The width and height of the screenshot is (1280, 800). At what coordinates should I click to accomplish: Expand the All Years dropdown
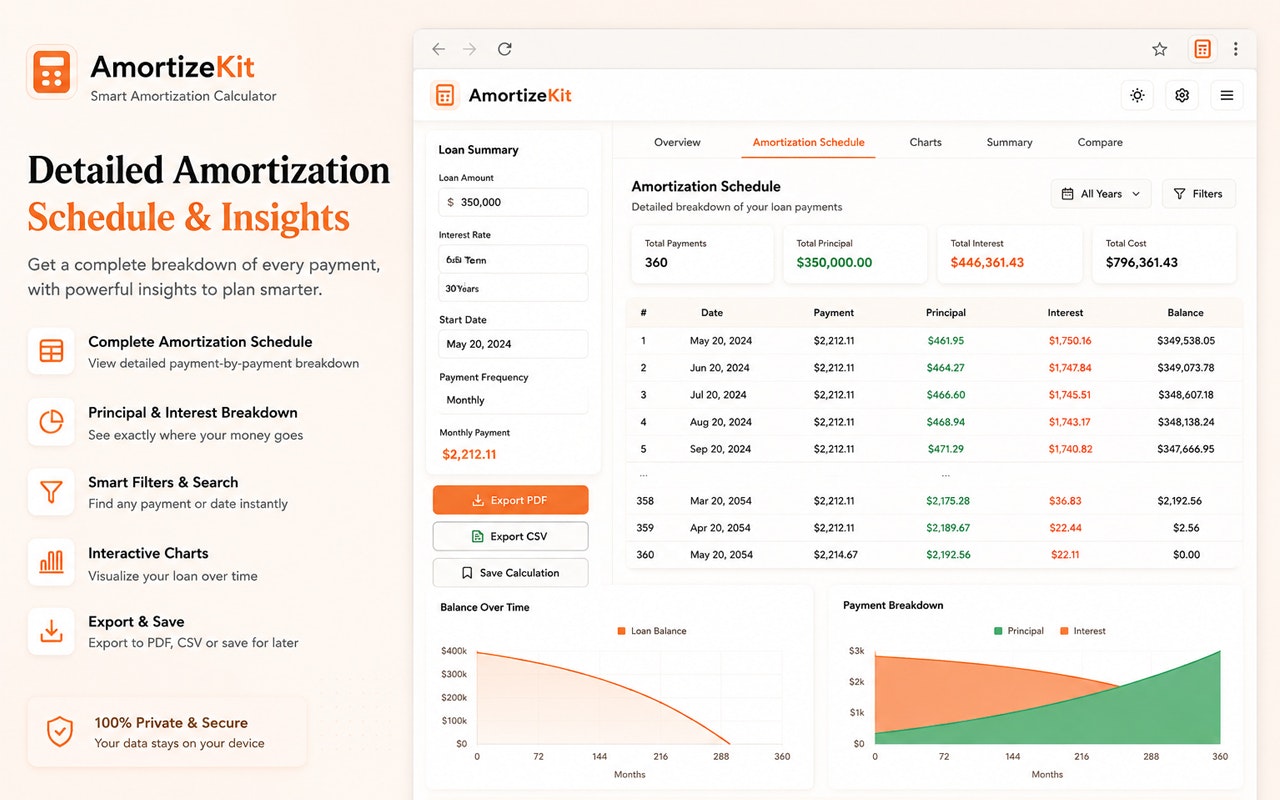[x=1101, y=194]
